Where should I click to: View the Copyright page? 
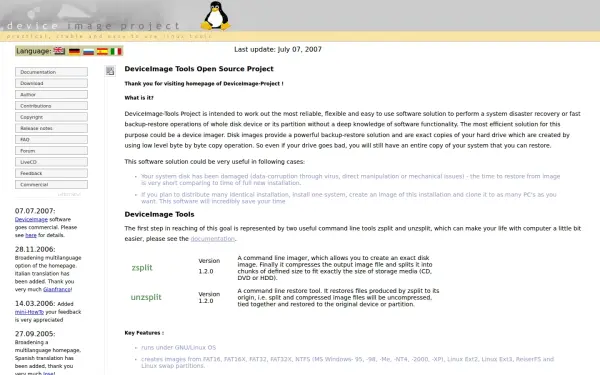(51, 117)
